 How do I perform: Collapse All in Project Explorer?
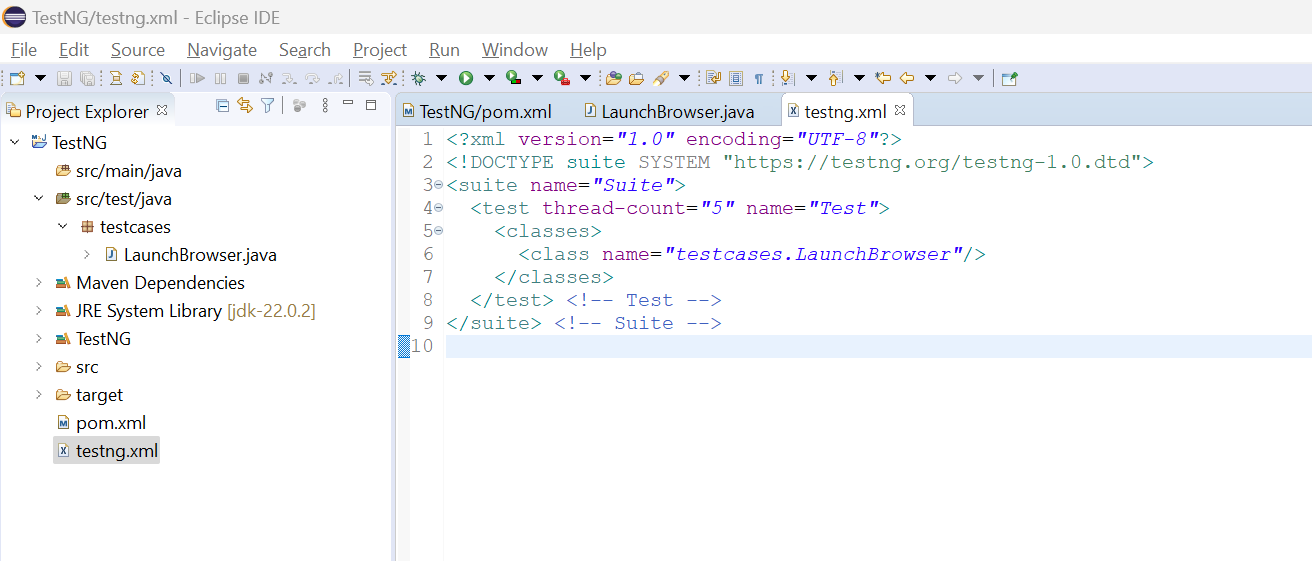223,105
